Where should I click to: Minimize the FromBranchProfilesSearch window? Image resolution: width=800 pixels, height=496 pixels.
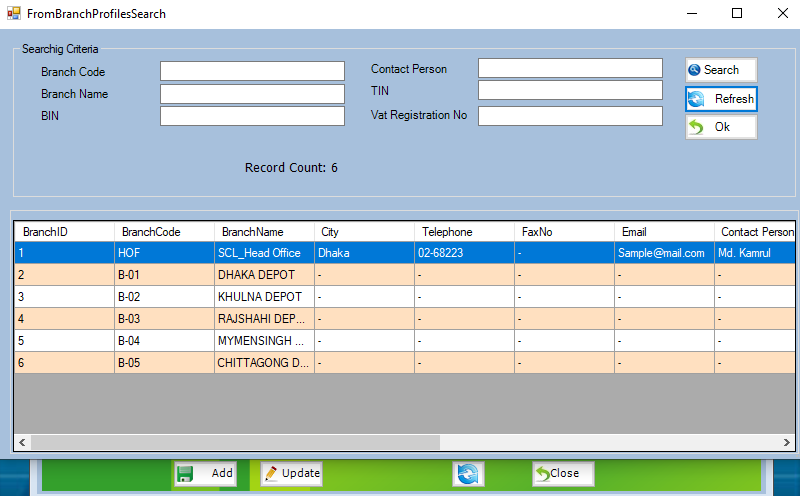[x=692, y=13]
